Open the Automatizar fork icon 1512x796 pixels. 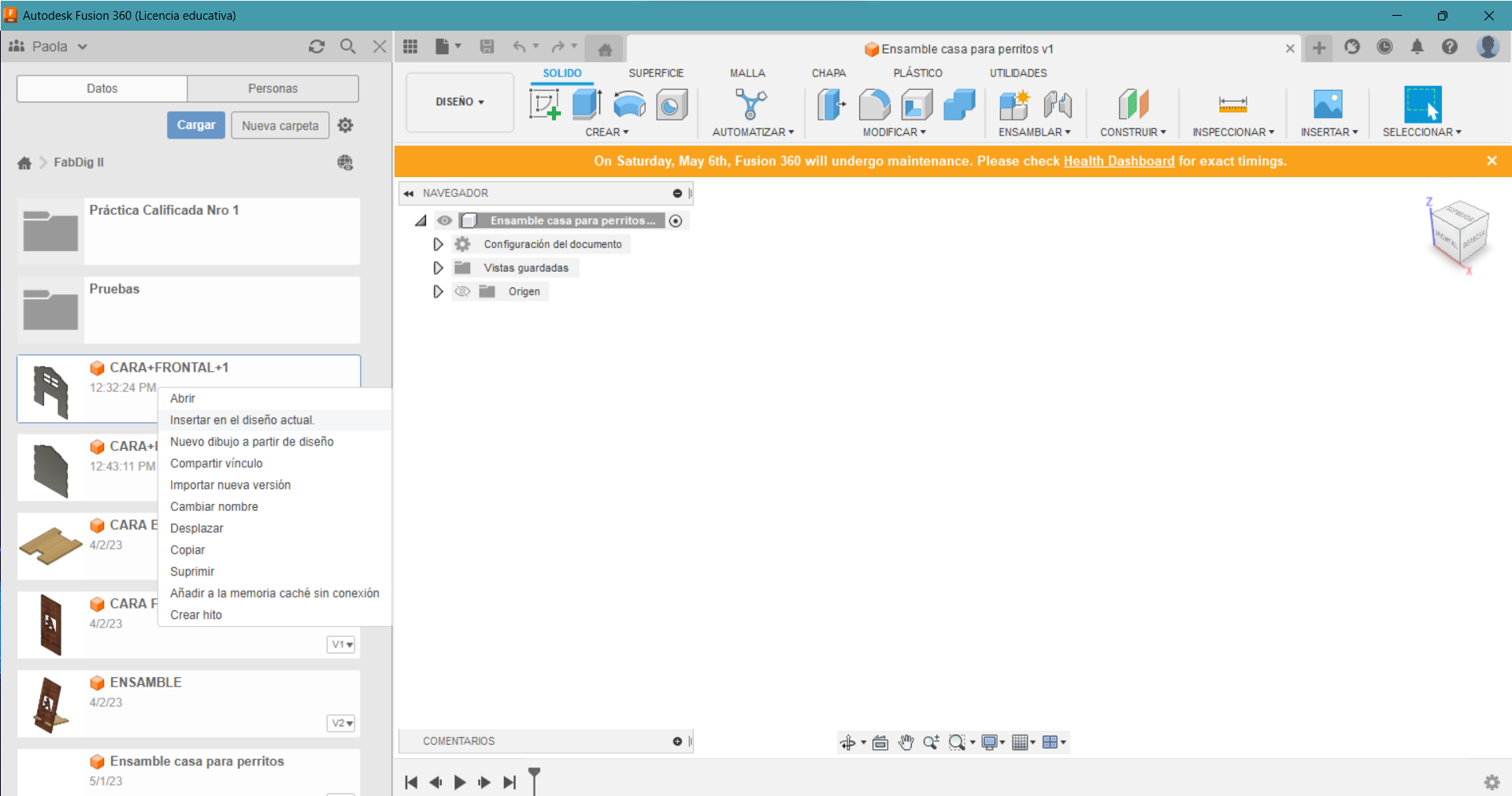coord(750,104)
